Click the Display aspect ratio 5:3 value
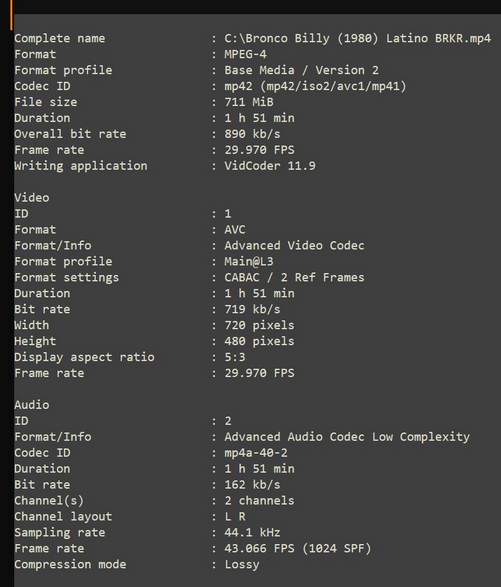This screenshot has width=501, height=587. click(x=235, y=357)
